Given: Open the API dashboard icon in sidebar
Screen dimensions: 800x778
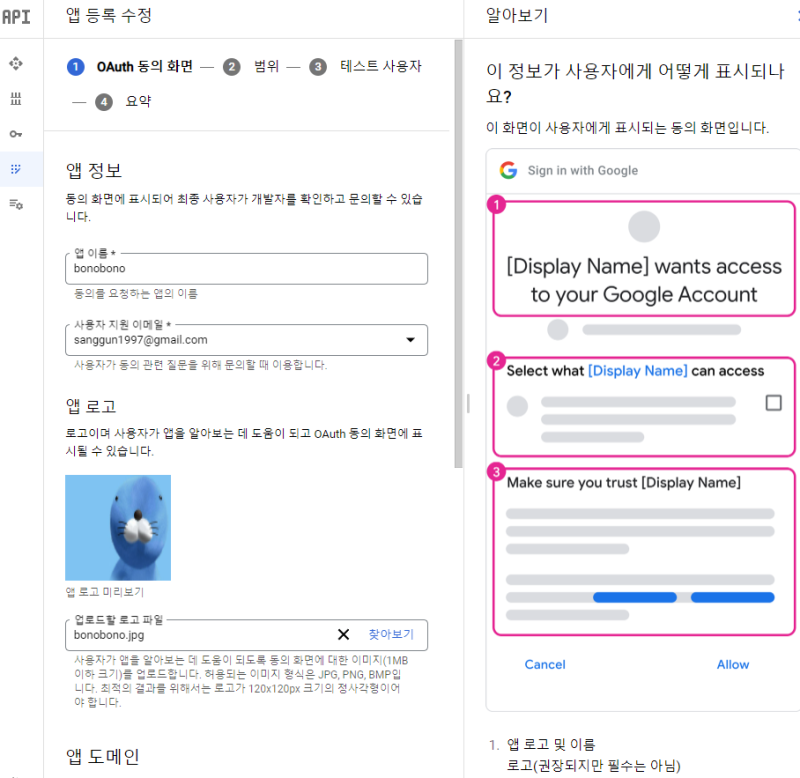Looking at the screenshot, I should pyautogui.click(x=16, y=64).
